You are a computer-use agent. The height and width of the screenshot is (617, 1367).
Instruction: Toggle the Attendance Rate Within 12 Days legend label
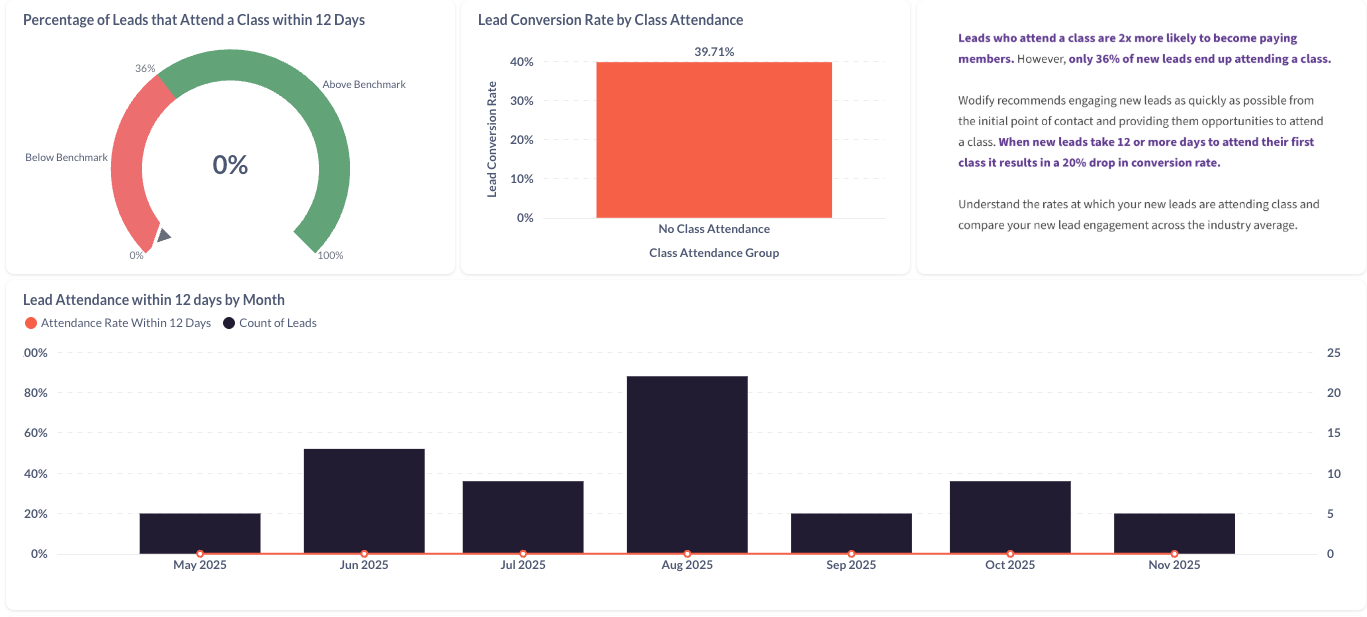[126, 323]
